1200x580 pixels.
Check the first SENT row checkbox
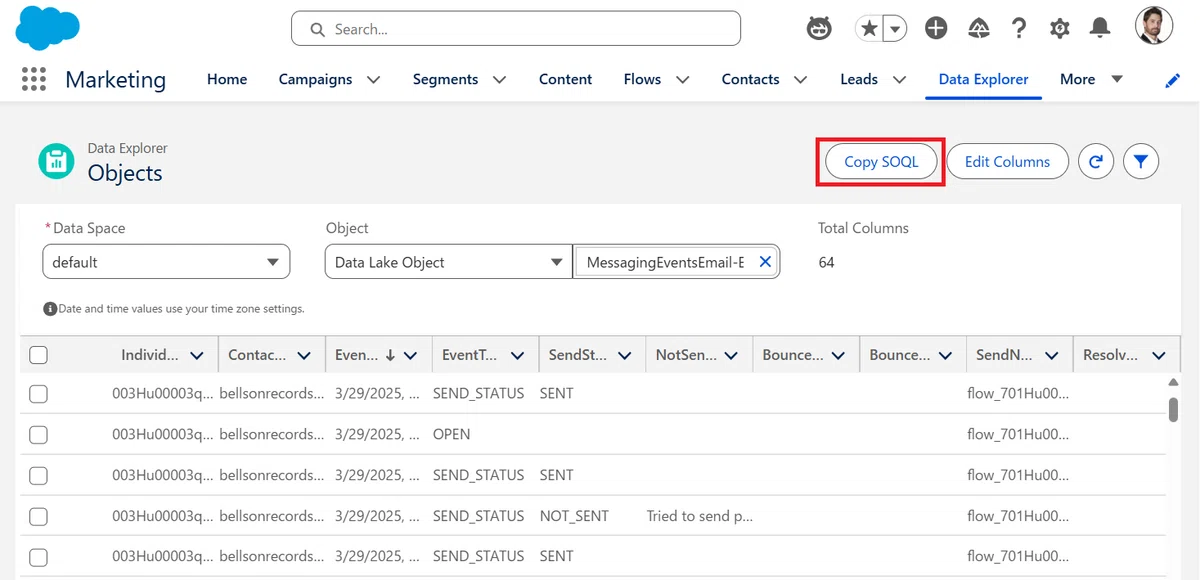(x=38, y=394)
